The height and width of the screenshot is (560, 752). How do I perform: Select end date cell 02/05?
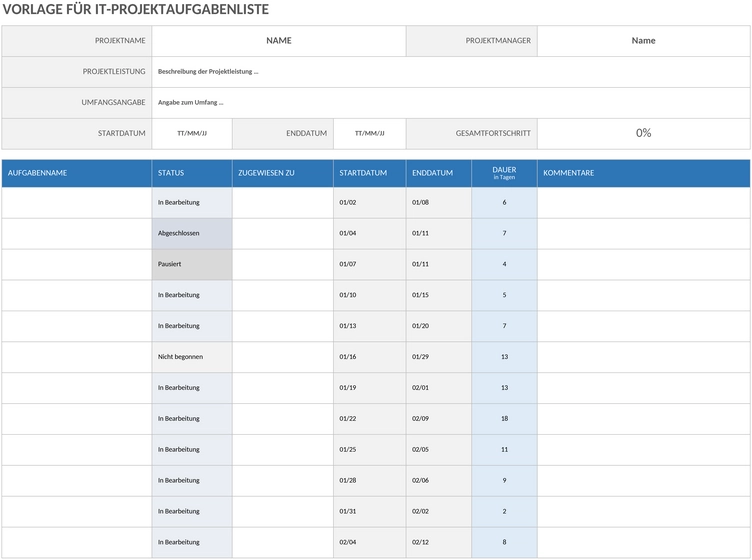439,450
